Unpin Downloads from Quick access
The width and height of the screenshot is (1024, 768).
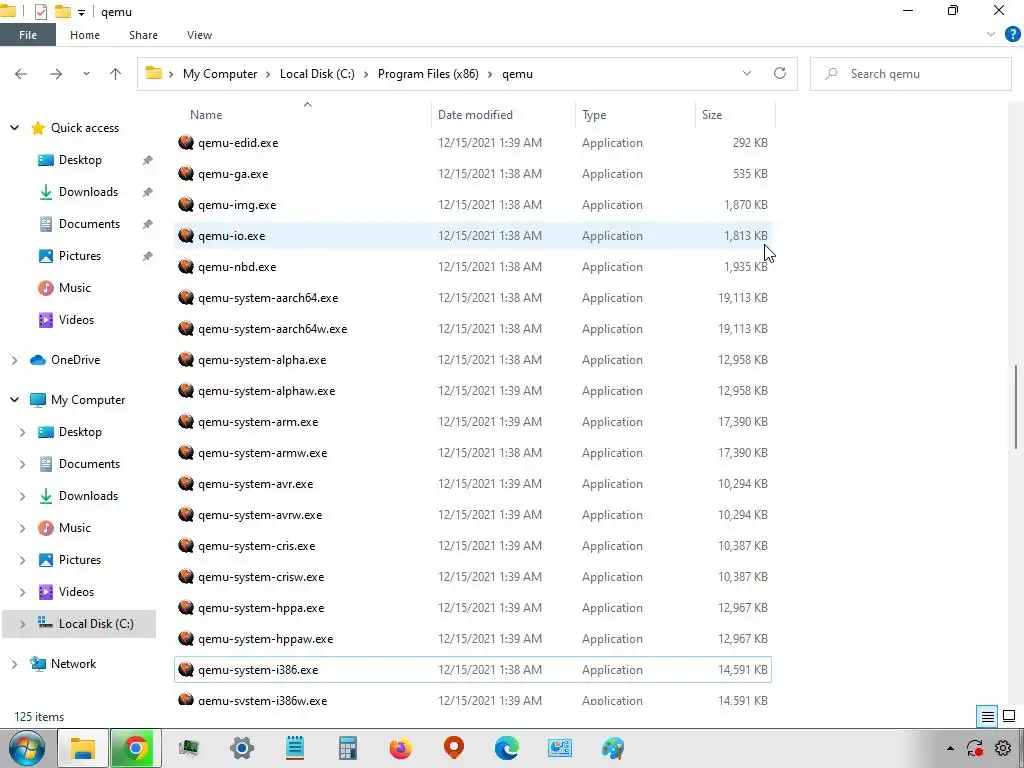pos(148,192)
